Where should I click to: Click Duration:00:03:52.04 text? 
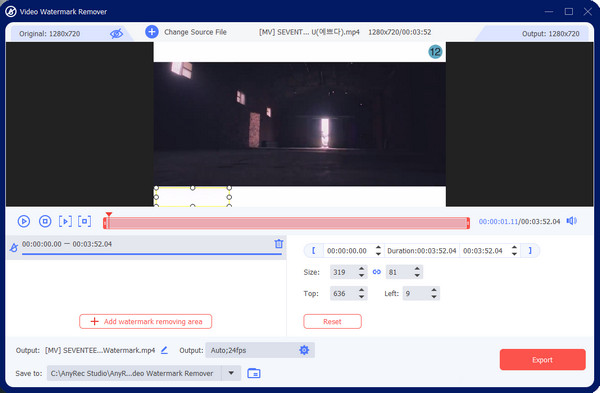pos(422,251)
